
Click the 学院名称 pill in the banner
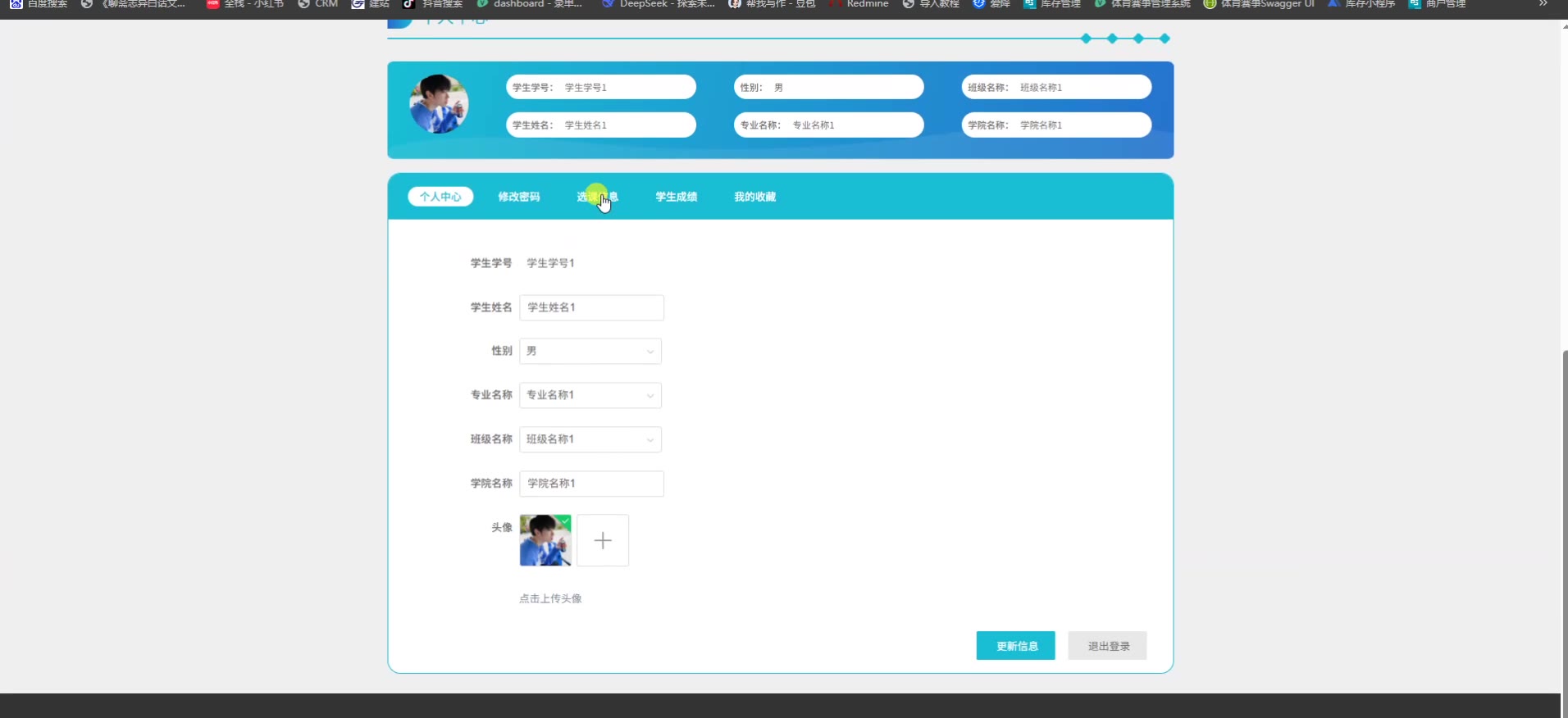(1056, 125)
